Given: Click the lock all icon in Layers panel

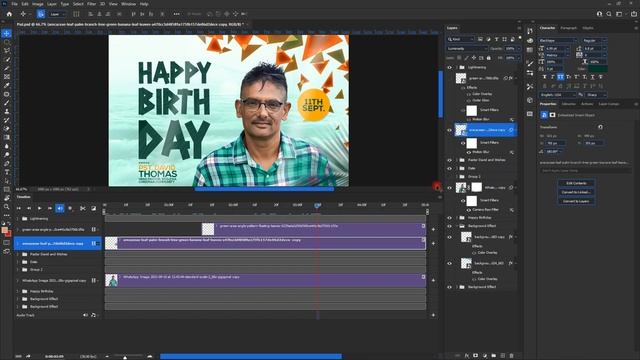Looking at the screenshot, I should (x=489, y=58).
